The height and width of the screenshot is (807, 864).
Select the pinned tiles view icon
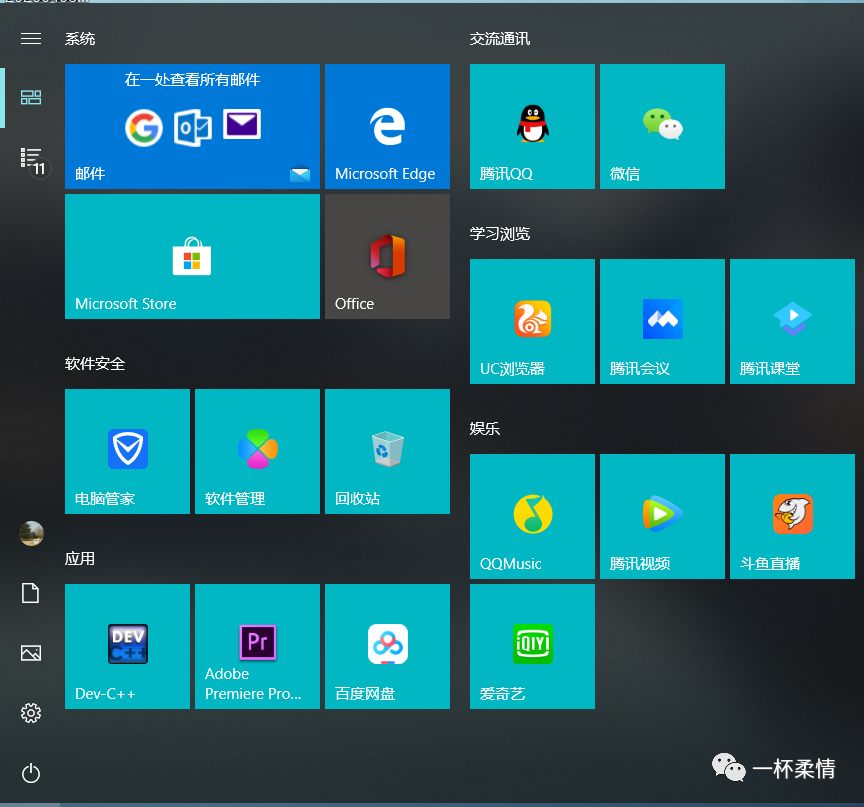click(31, 98)
